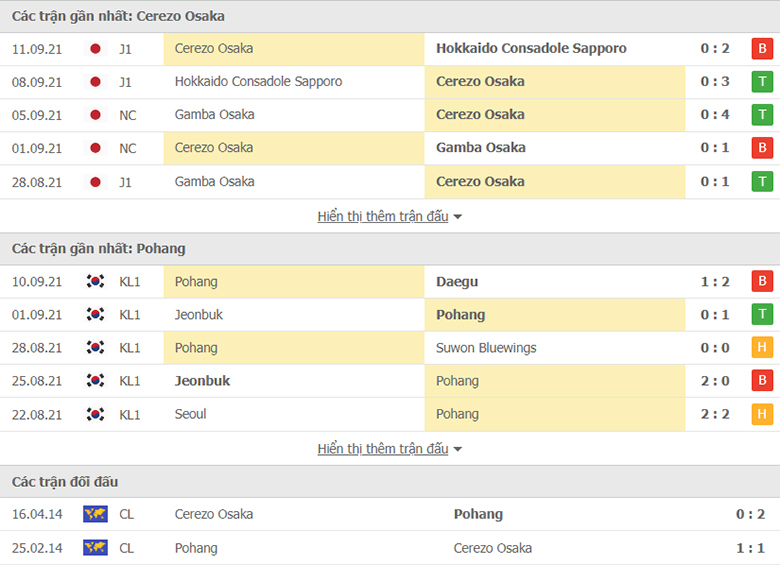Click the date 16.04.14
The image size is (780, 565).
point(37,514)
